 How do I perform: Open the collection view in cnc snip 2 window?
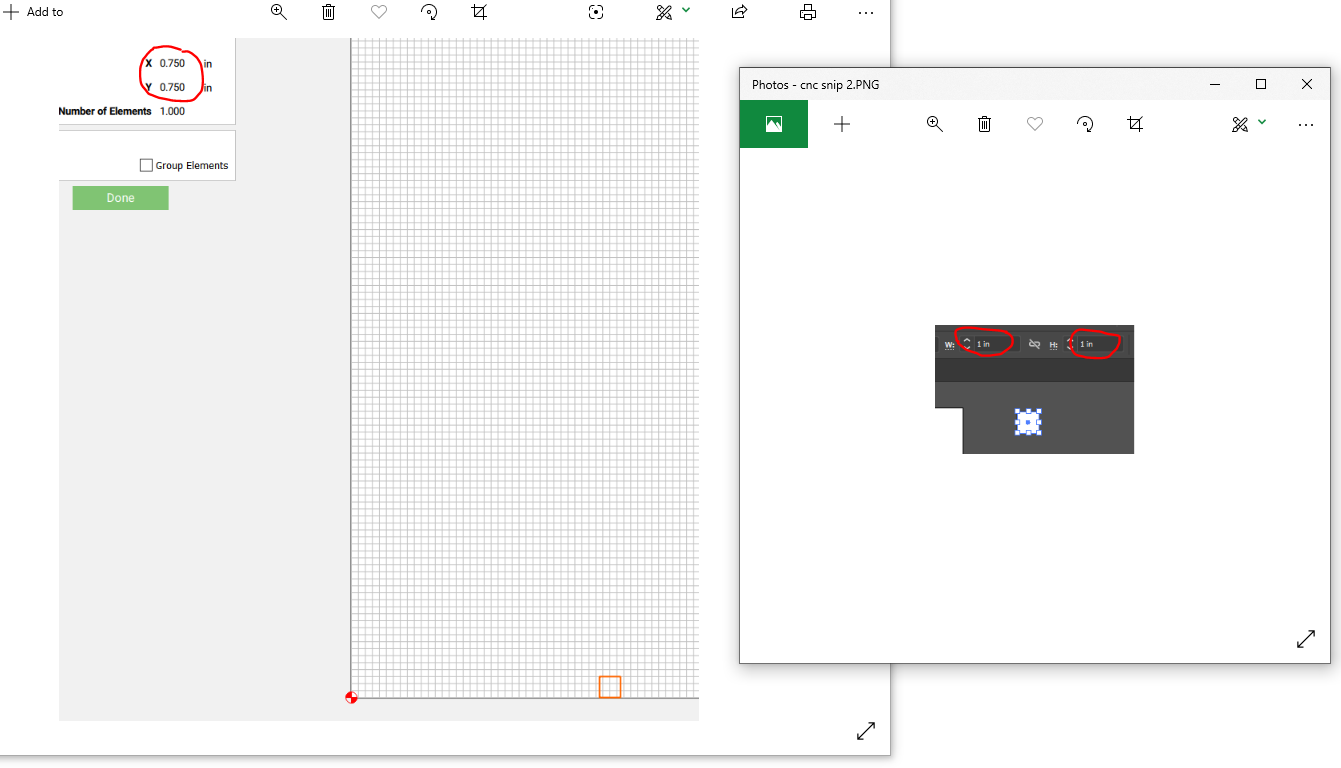point(773,124)
